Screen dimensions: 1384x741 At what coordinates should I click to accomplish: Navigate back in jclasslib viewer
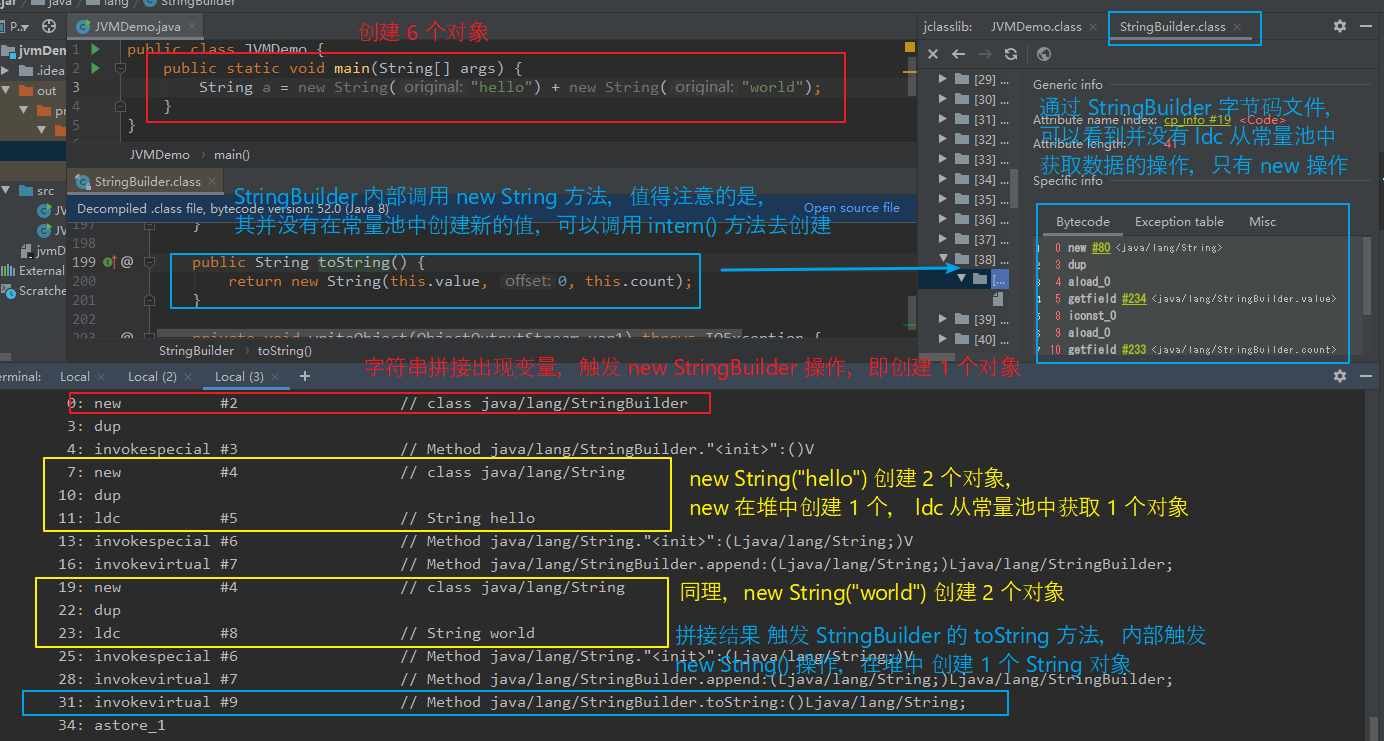click(x=959, y=54)
